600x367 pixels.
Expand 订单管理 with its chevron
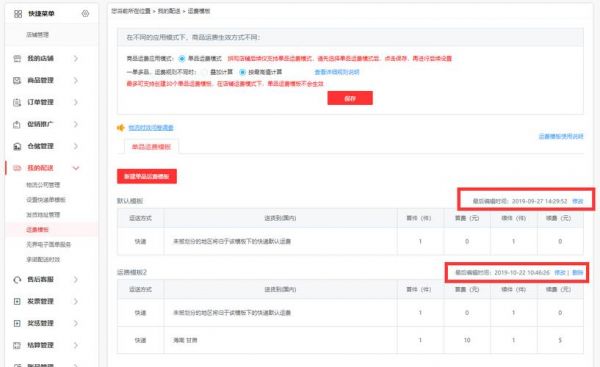tap(76, 102)
